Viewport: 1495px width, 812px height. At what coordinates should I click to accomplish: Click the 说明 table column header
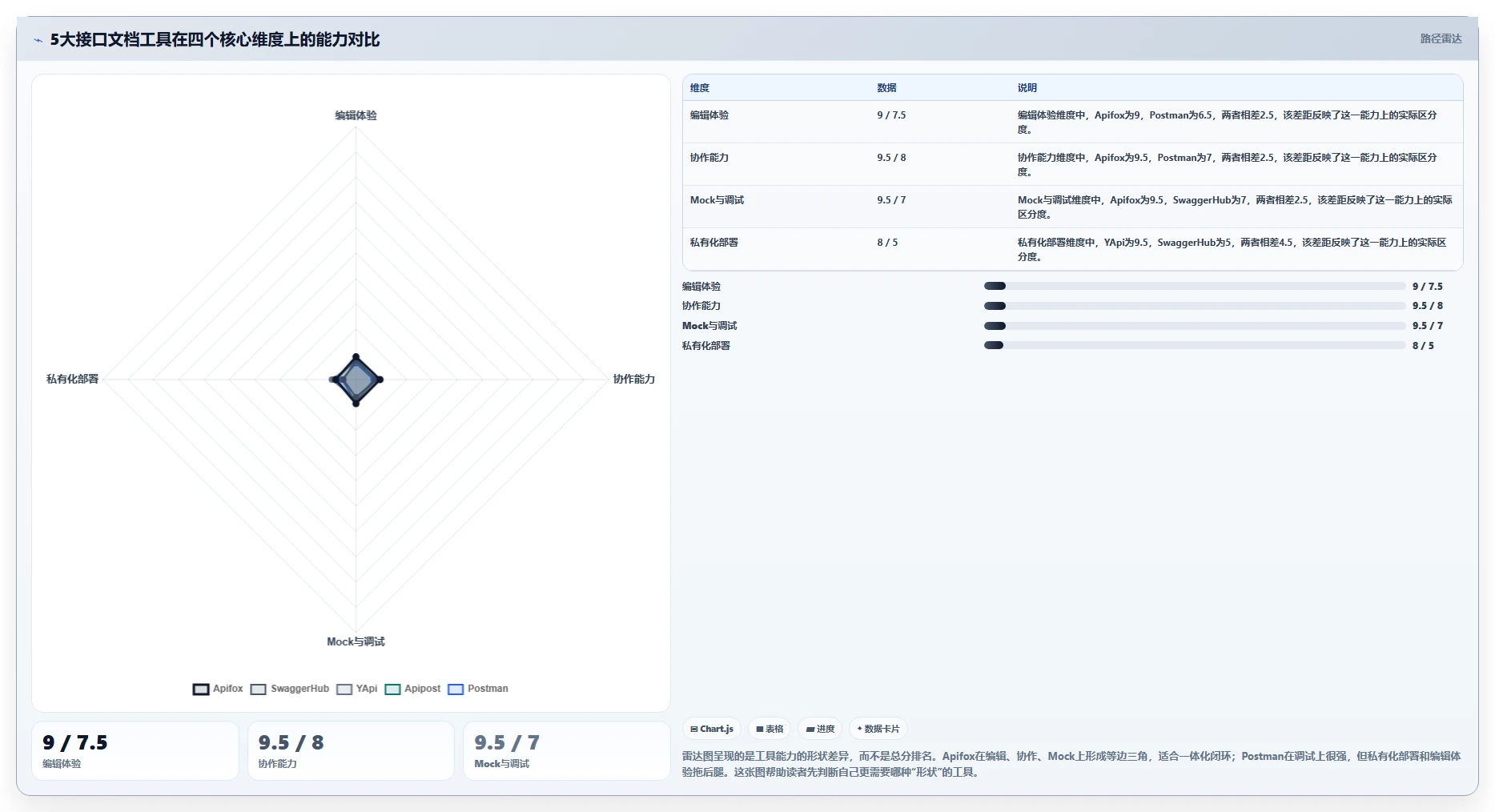1027,88
